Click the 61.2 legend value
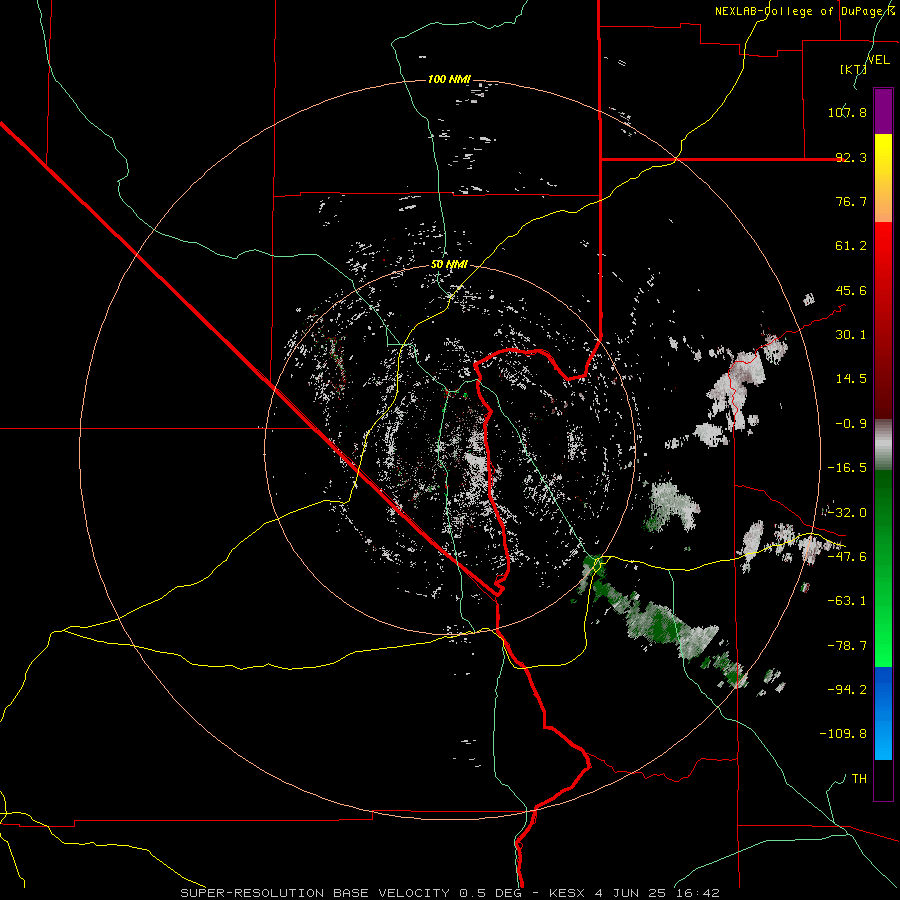The height and width of the screenshot is (900, 900). click(x=851, y=246)
